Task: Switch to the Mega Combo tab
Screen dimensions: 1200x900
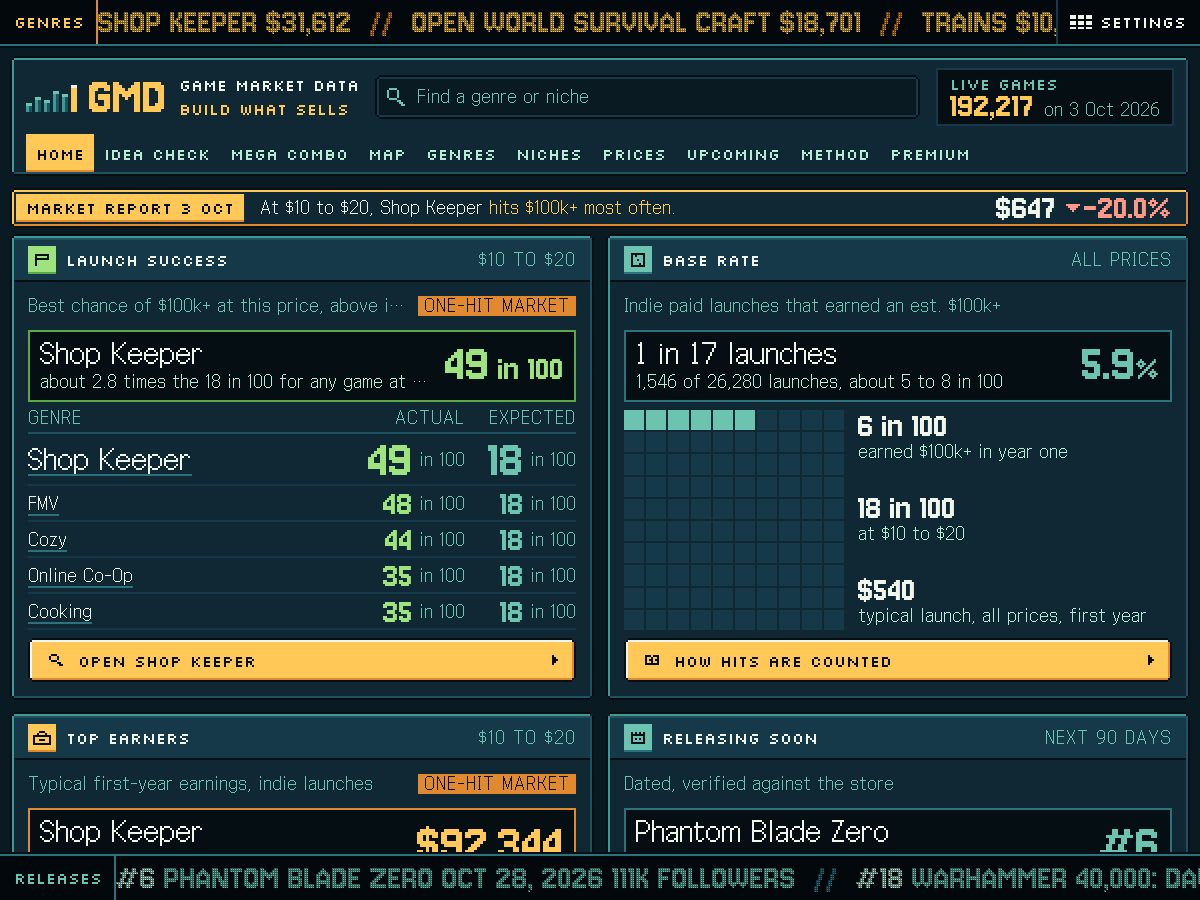Action: coord(289,154)
